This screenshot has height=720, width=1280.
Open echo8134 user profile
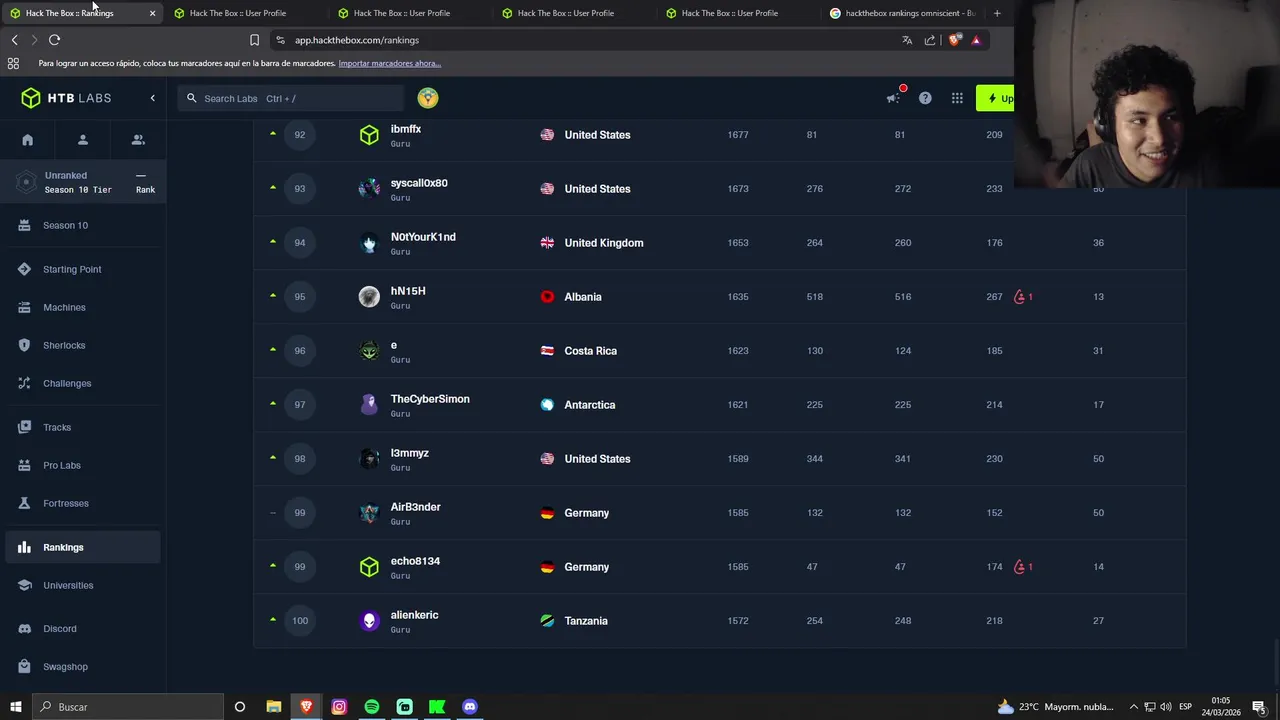click(x=415, y=561)
